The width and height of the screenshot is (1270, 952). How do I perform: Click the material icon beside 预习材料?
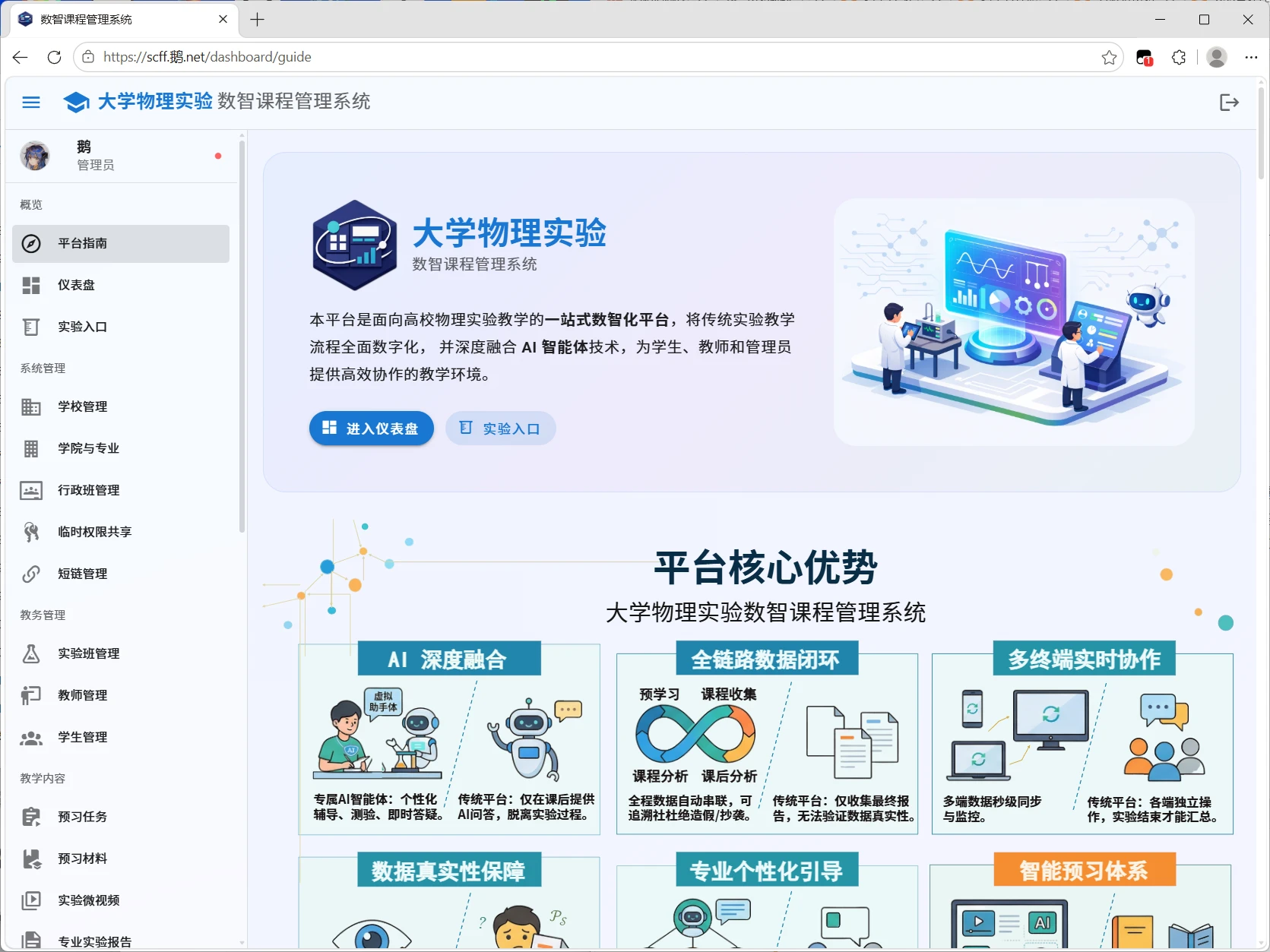click(31, 859)
